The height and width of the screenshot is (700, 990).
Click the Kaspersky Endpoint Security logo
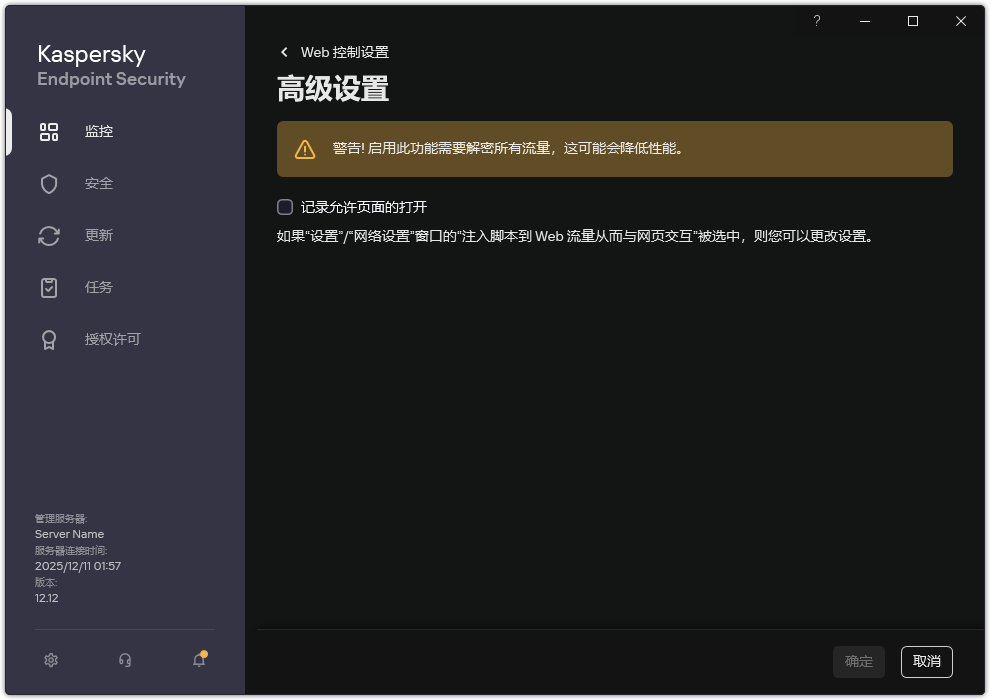110,64
